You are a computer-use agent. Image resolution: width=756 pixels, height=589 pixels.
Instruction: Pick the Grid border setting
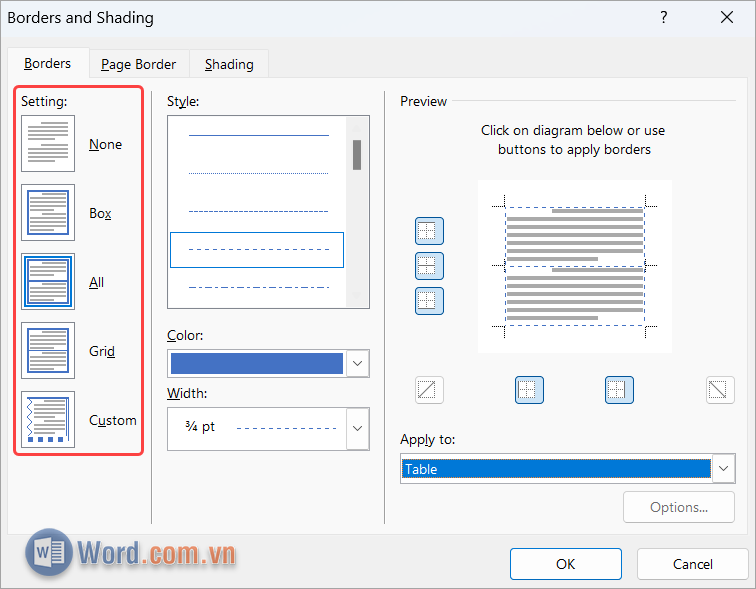click(x=48, y=351)
